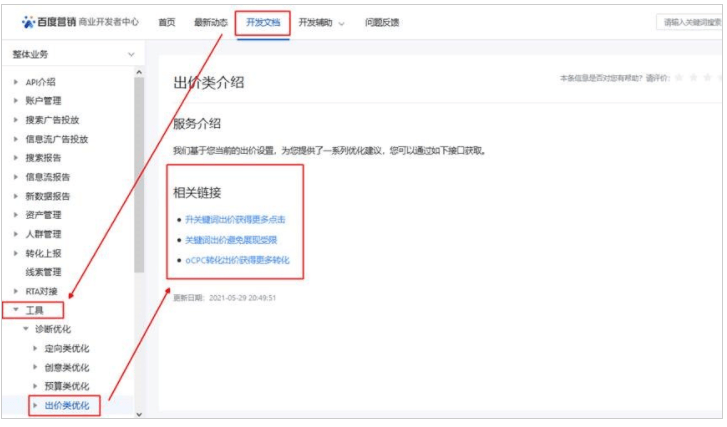The width and height of the screenshot is (727, 427).
Task: Collapse the 诊断优化 subtree arrow
Action: pos(26,329)
